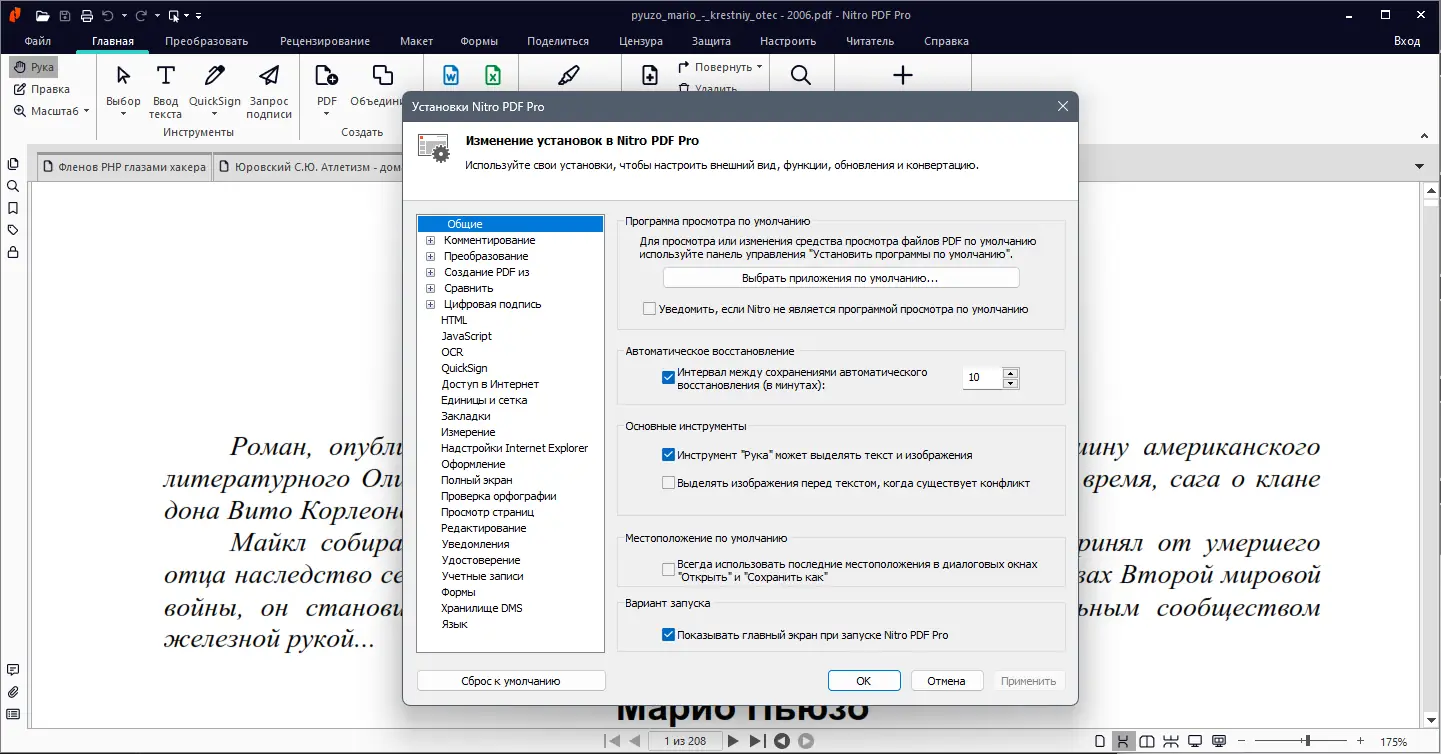Expand the Преобразование tree node
1441x754 pixels.
[431, 256]
